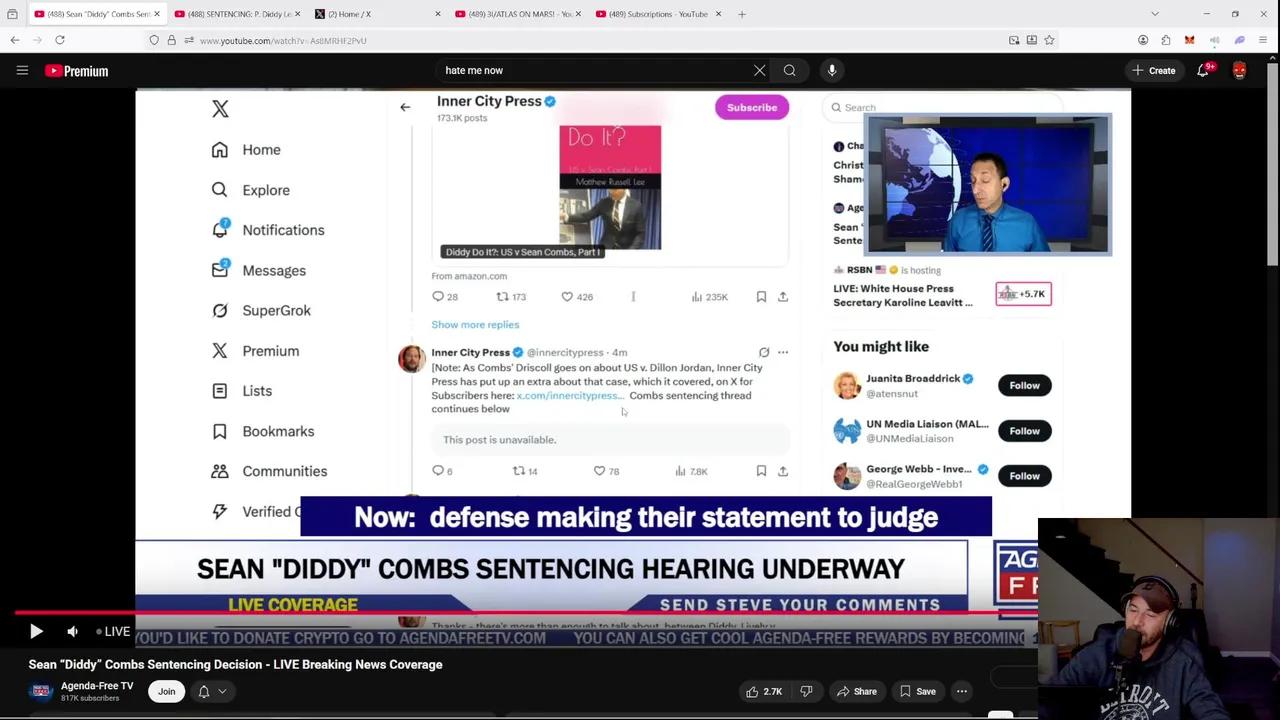Open the picture-in-picture address bar icon
Image resolution: width=1280 pixels, height=720 pixels.
coord(1014,40)
